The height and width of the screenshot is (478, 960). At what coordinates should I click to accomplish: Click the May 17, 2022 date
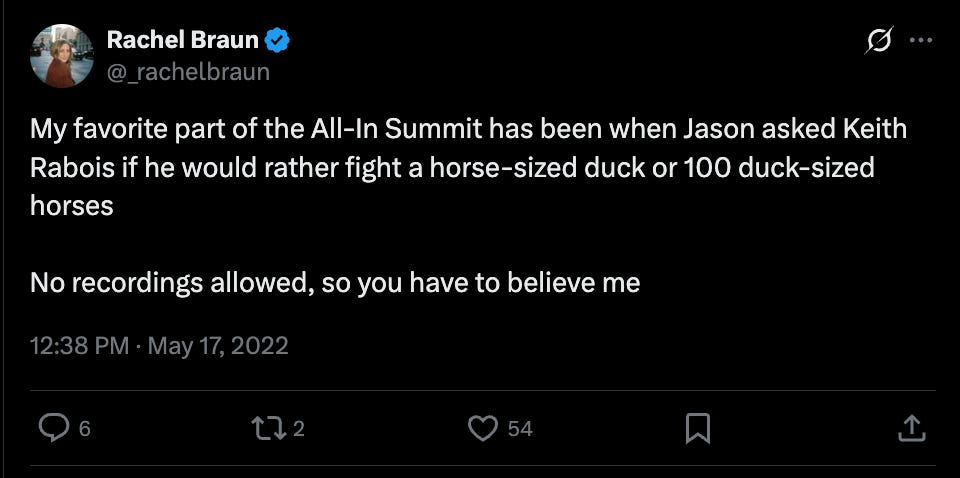tap(218, 346)
